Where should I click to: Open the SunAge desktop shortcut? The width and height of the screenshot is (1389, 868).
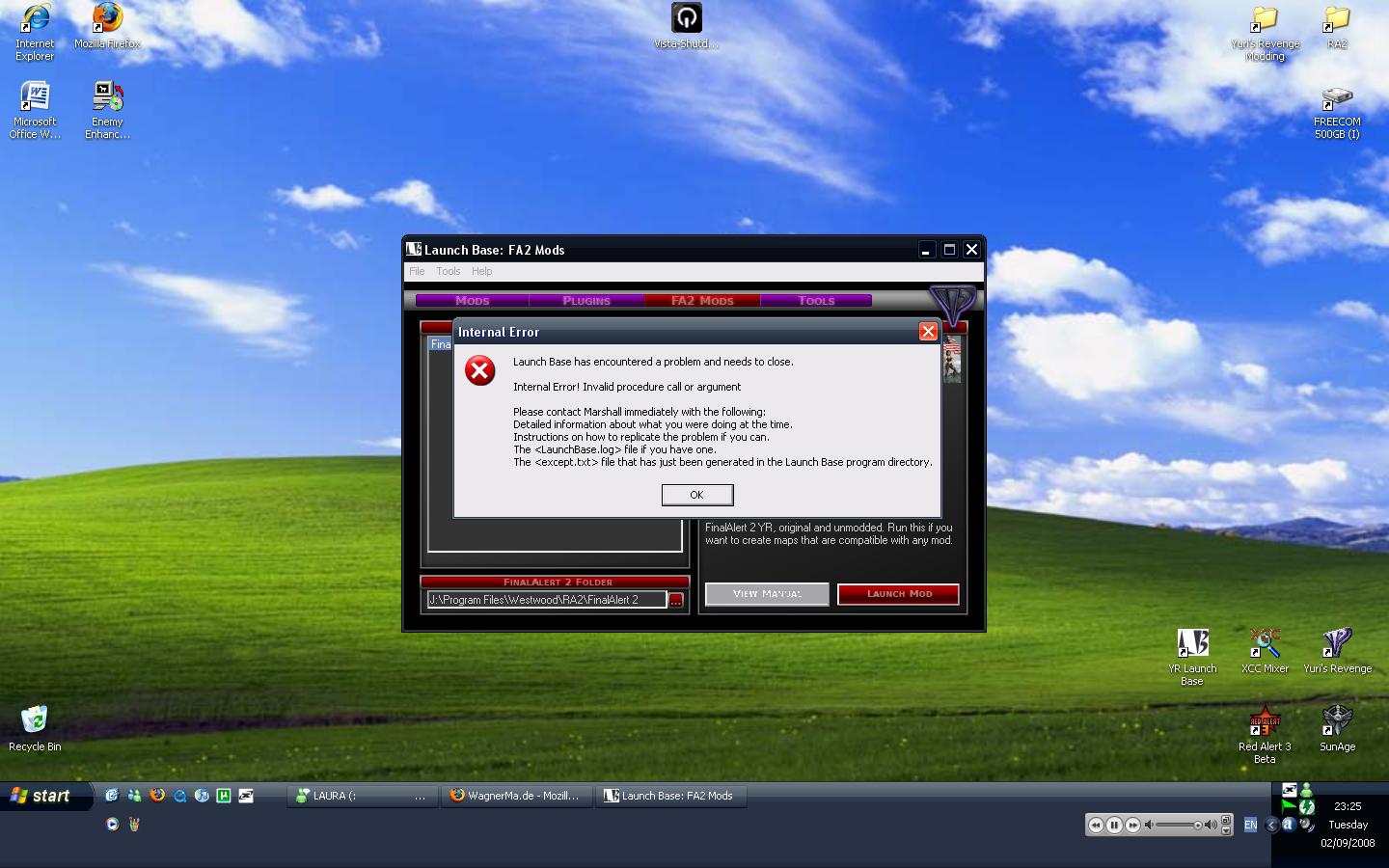pos(1337,722)
